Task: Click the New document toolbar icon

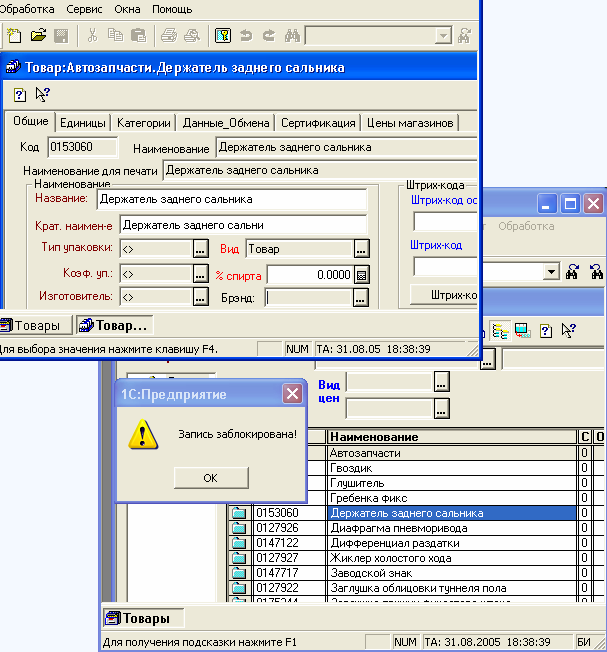Action: 14,36
